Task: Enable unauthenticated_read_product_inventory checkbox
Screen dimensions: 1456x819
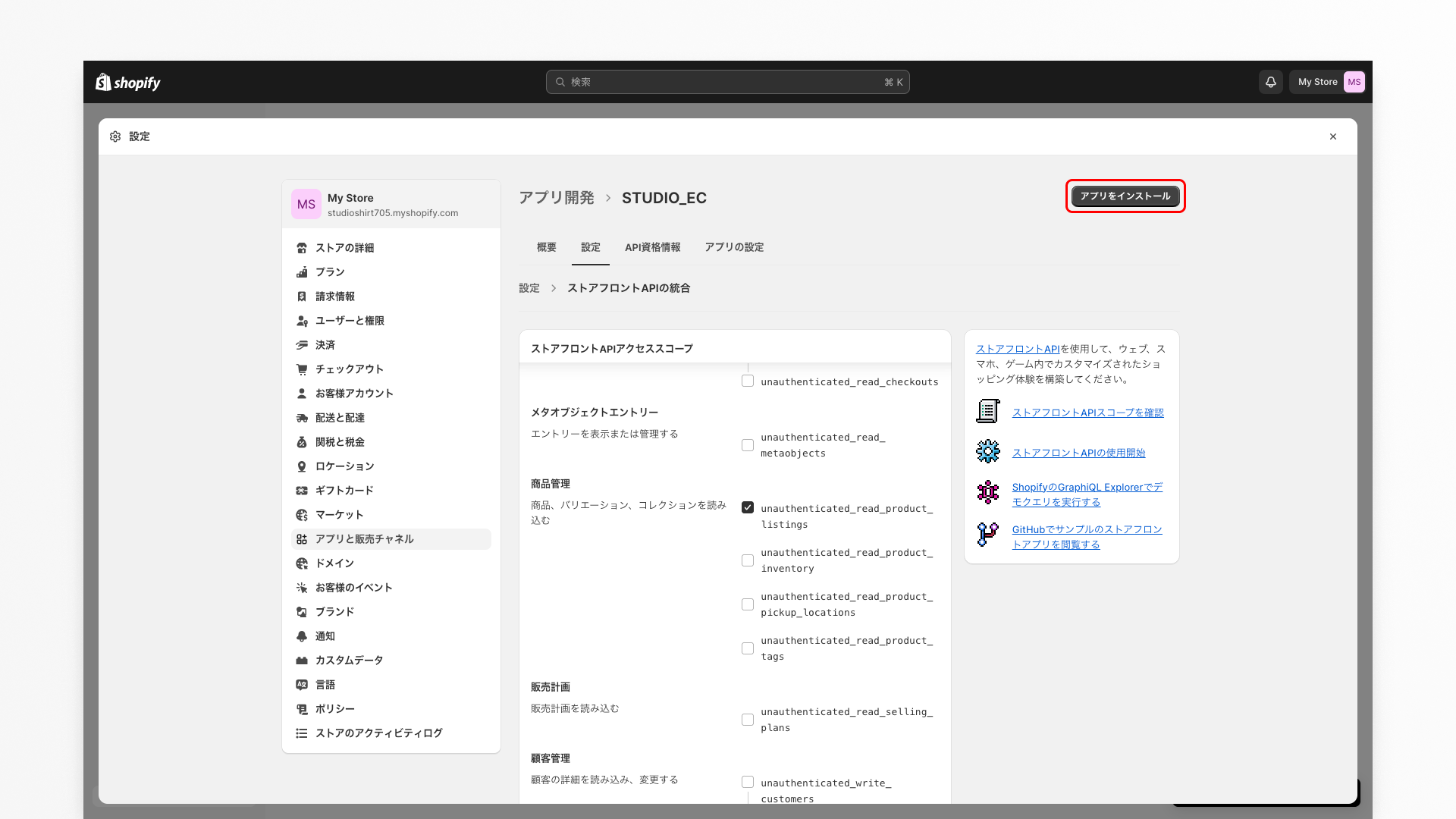Action: pyautogui.click(x=748, y=560)
